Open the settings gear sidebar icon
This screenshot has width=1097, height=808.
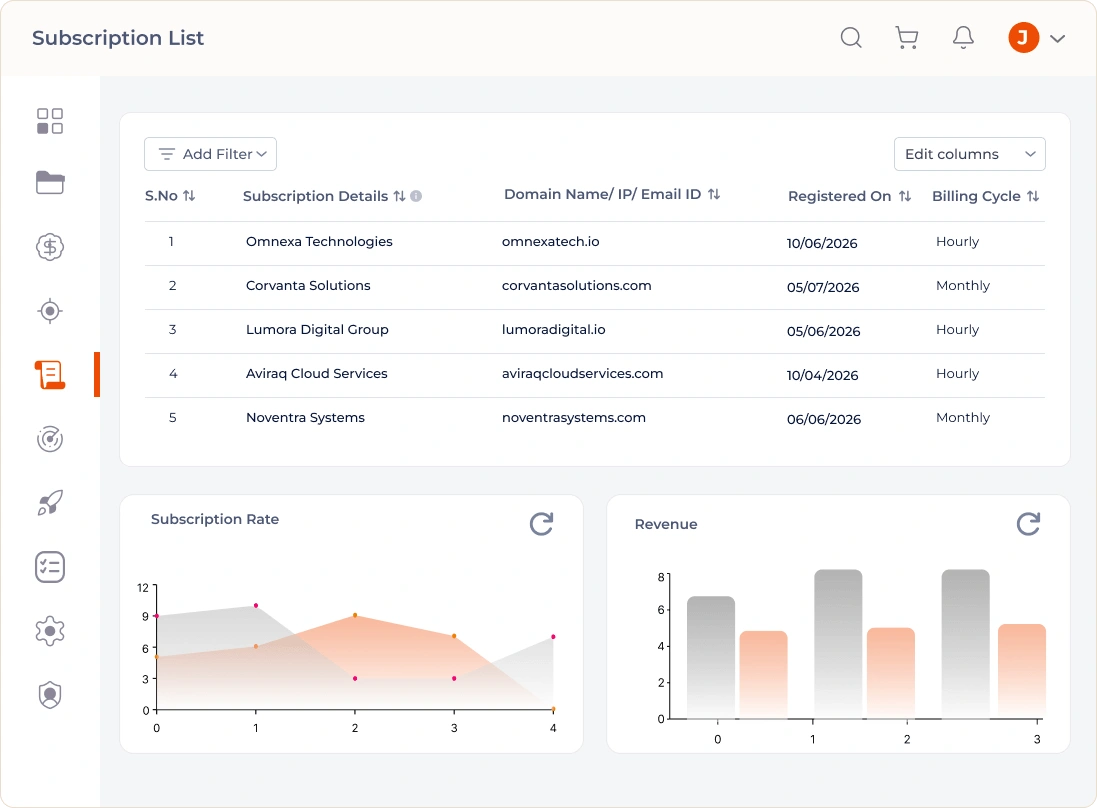coord(50,631)
